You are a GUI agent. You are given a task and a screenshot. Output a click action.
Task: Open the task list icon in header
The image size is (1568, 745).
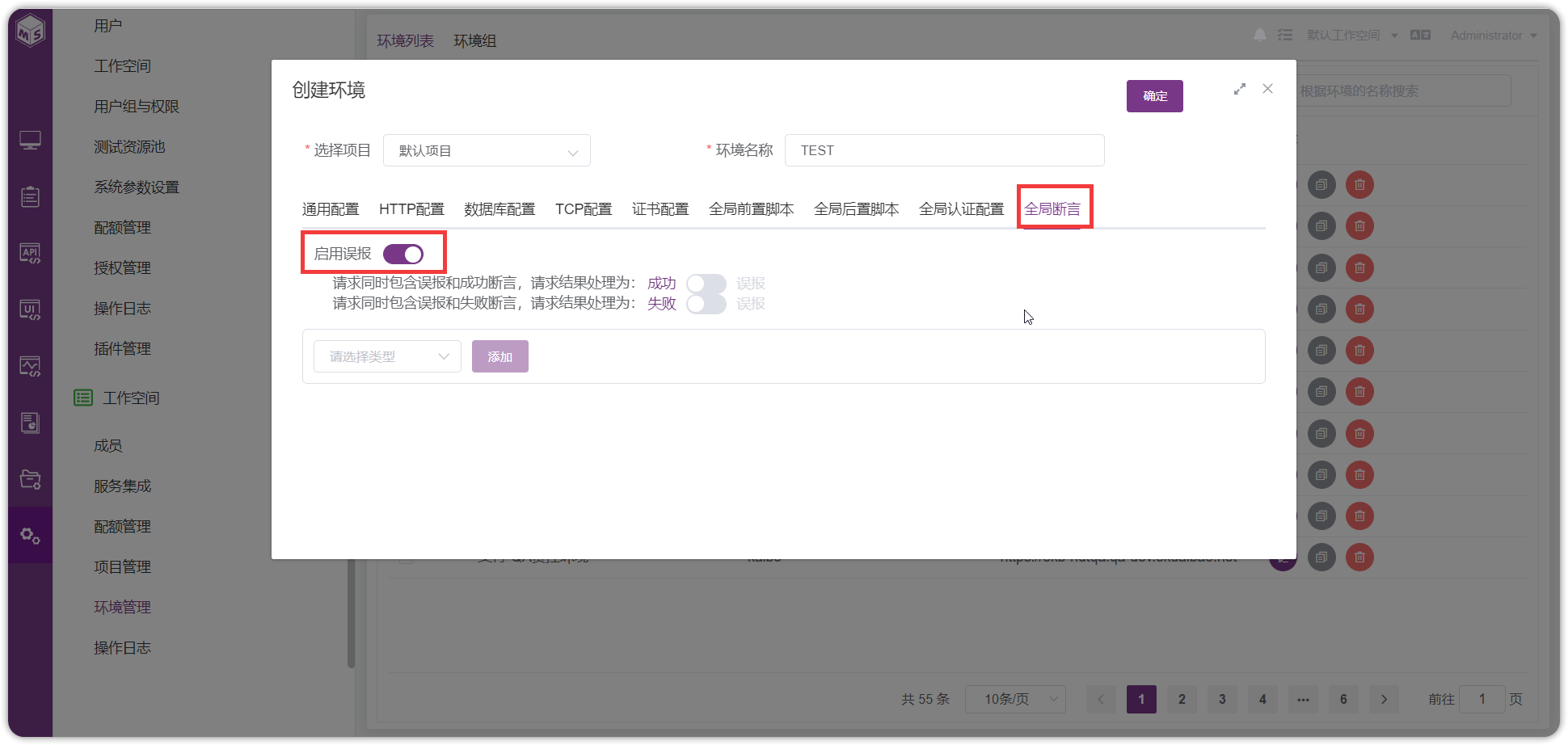tap(1285, 35)
